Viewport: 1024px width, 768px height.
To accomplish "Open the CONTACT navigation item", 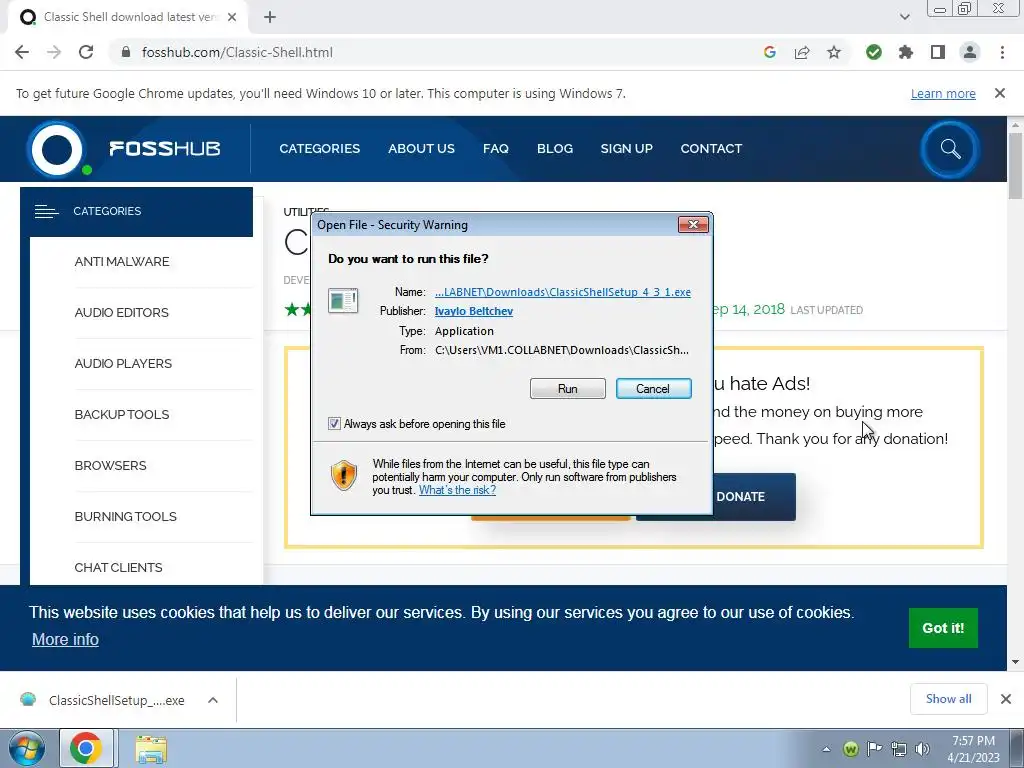I will (711, 148).
